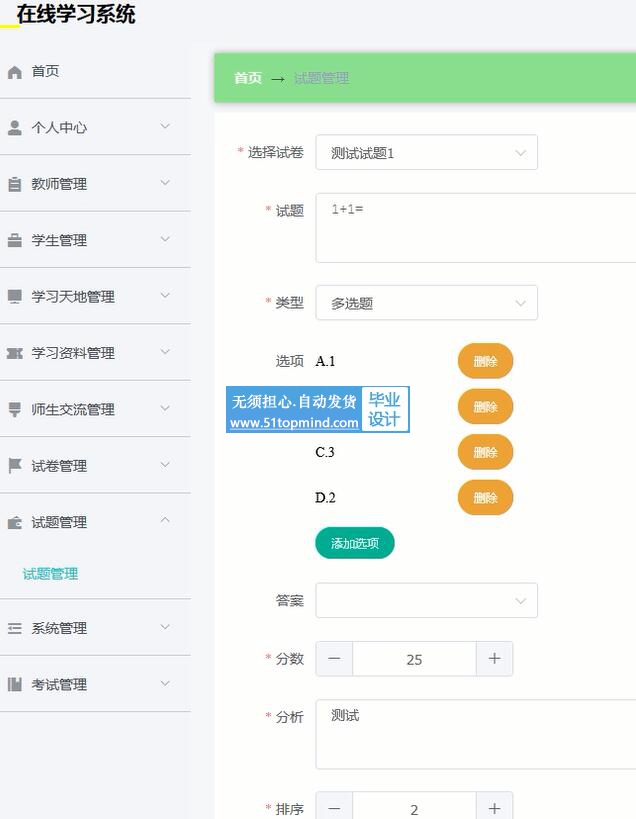Expand the 系统管理 sidebar menu
Viewport: 636px width, 819px height.
[95, 628]
